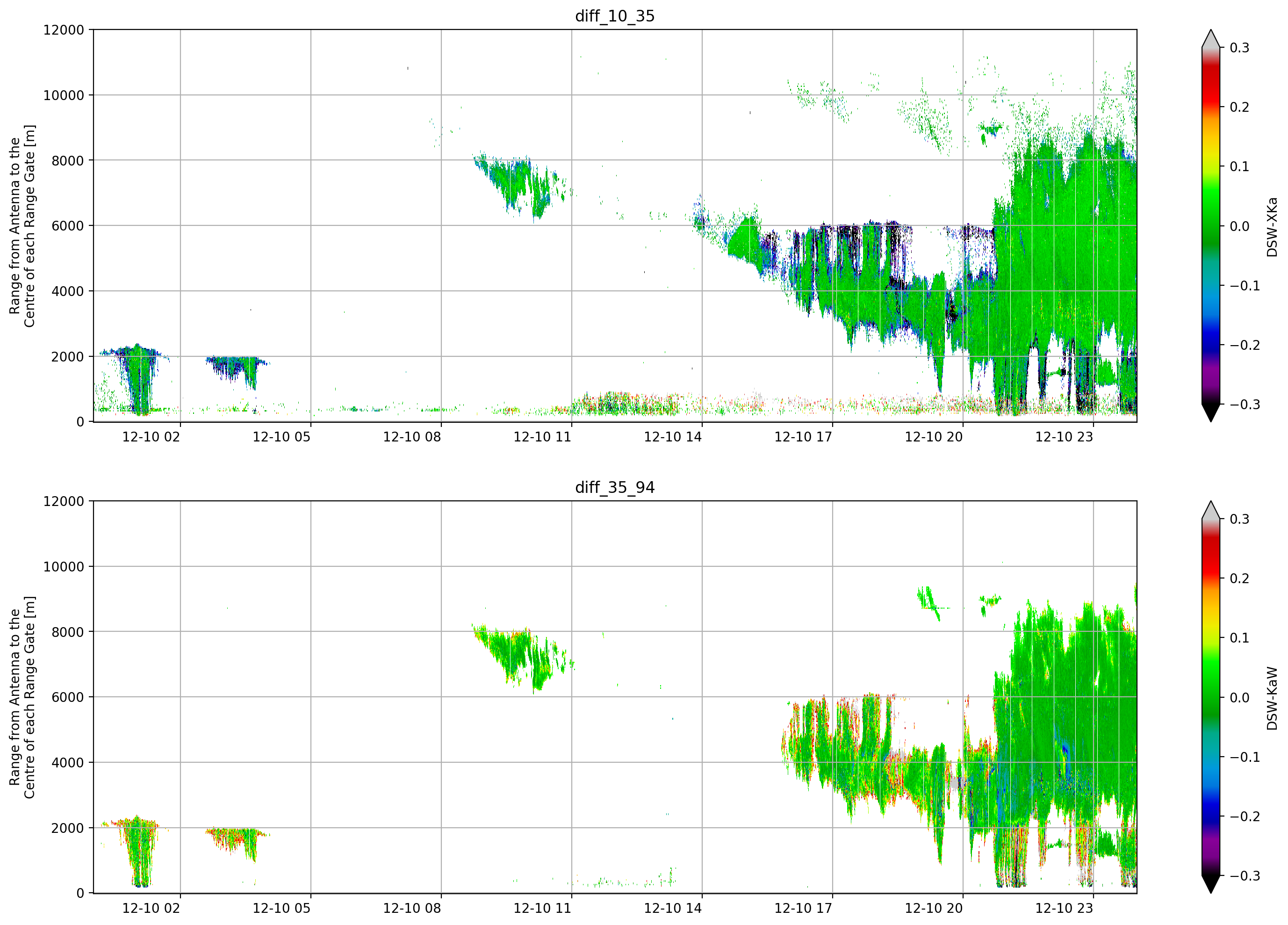Click y-axis '2000' tick of diff_10_35 plot
The image size is (1288, 925).
coord(68,356)
